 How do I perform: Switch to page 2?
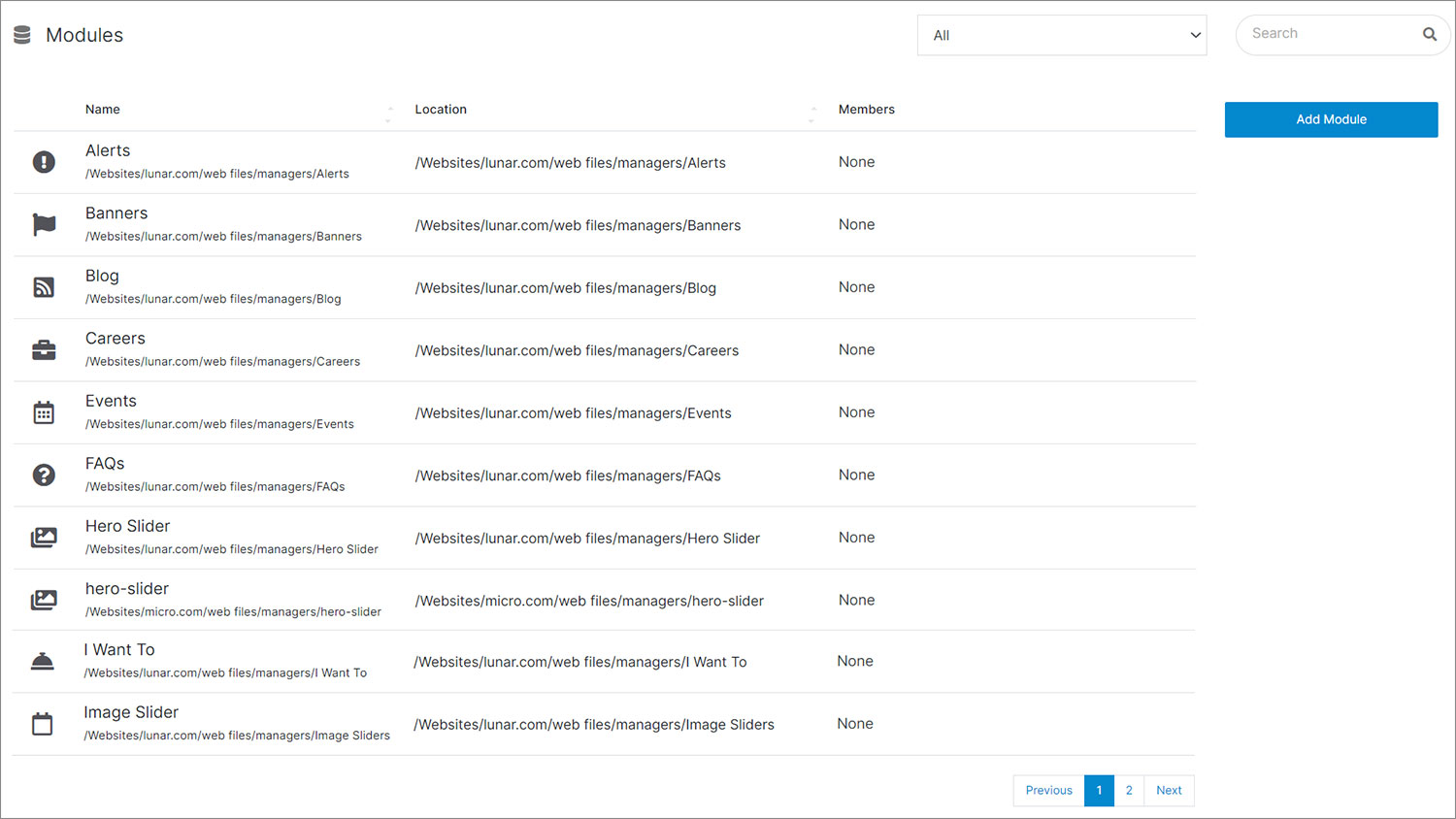coord(1129,791)
